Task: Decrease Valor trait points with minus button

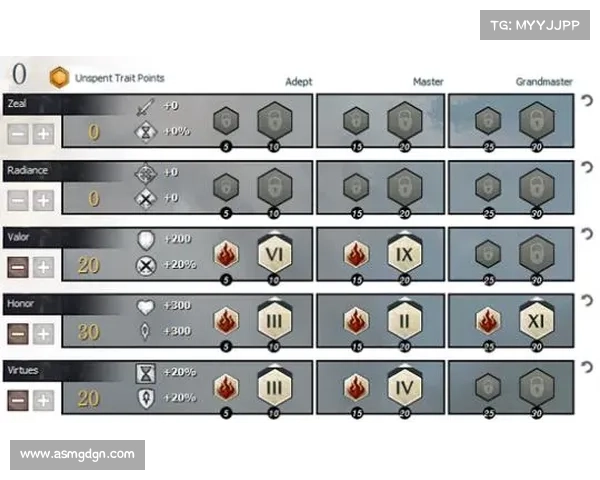Action: click(18, 266)
